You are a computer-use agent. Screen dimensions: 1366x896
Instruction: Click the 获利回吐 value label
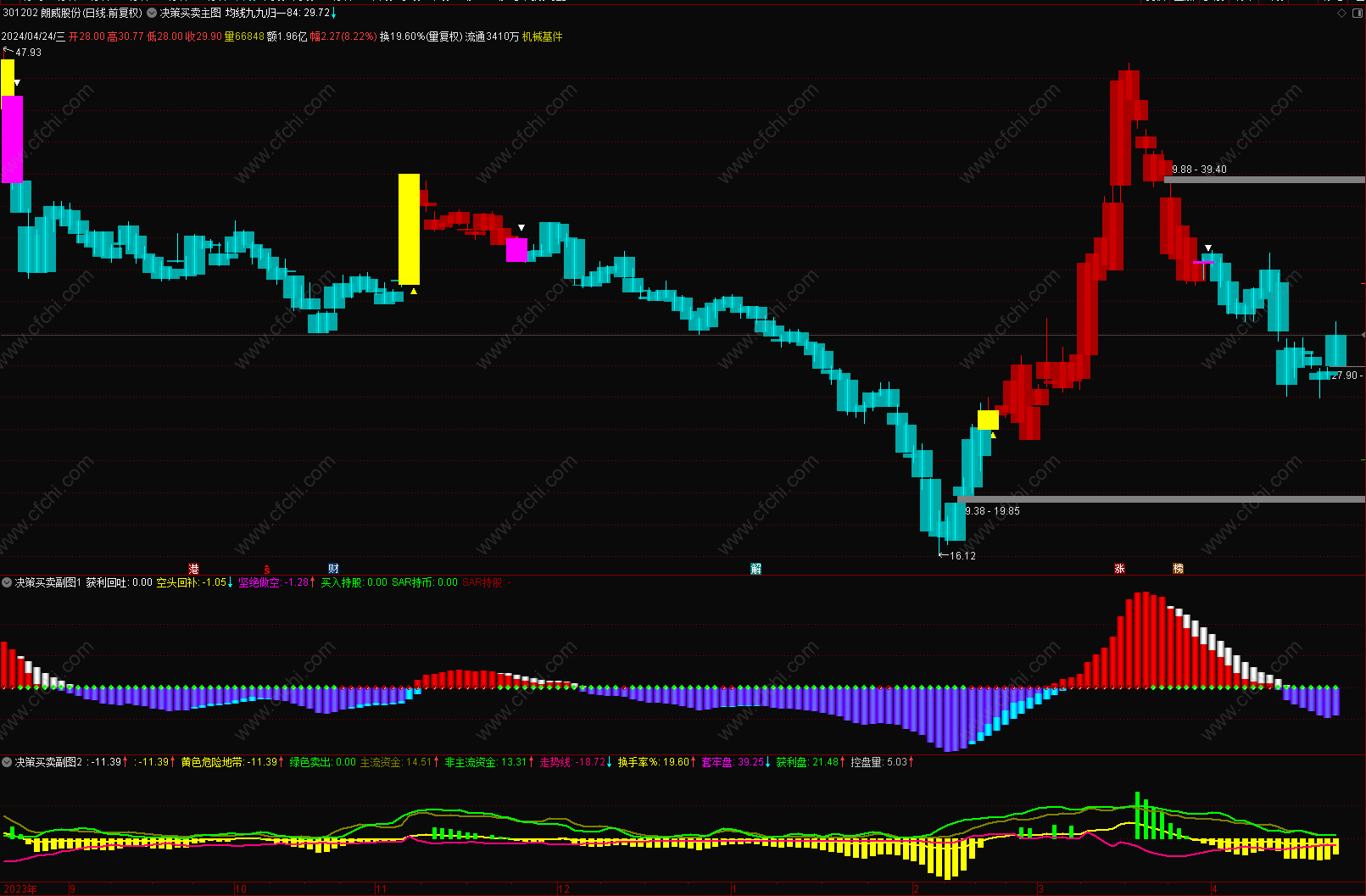(120, 582)
